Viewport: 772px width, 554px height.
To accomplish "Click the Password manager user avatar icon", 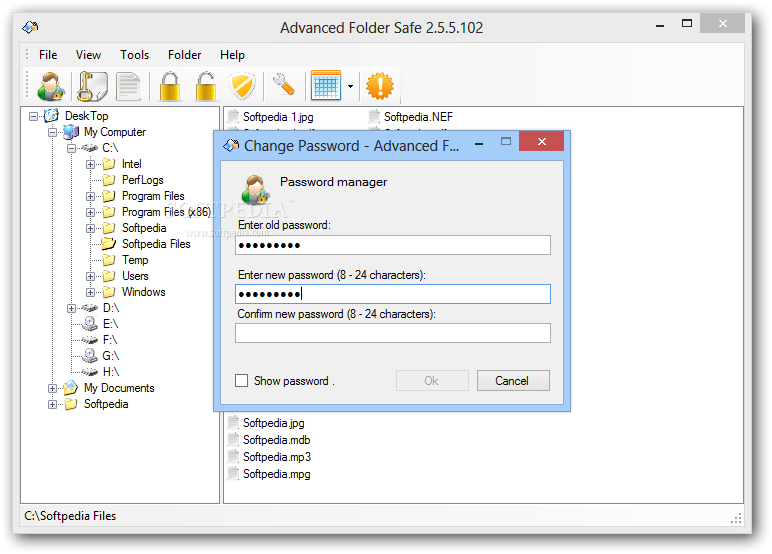I will 255,190.
